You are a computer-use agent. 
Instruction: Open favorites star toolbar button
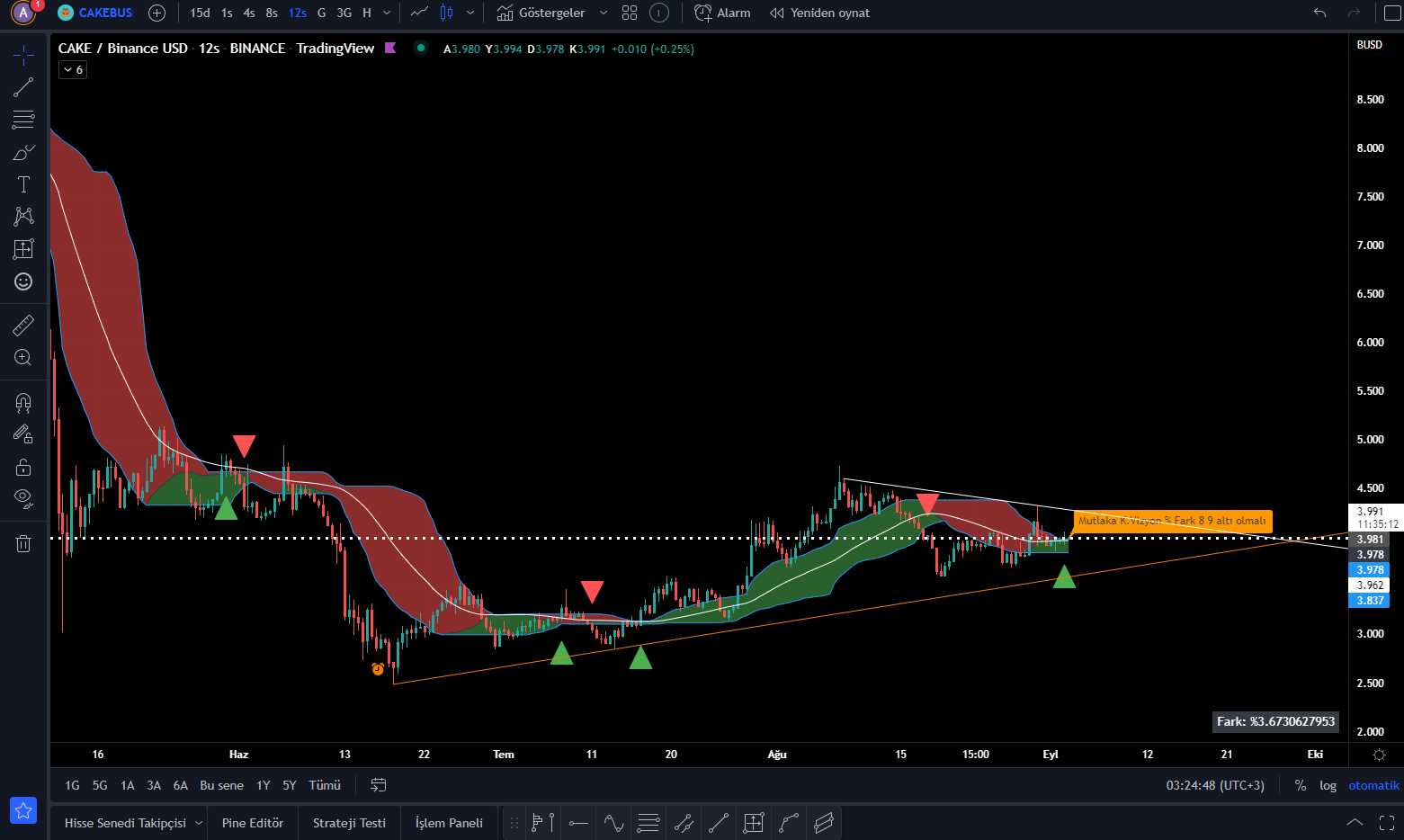[23, 810]
